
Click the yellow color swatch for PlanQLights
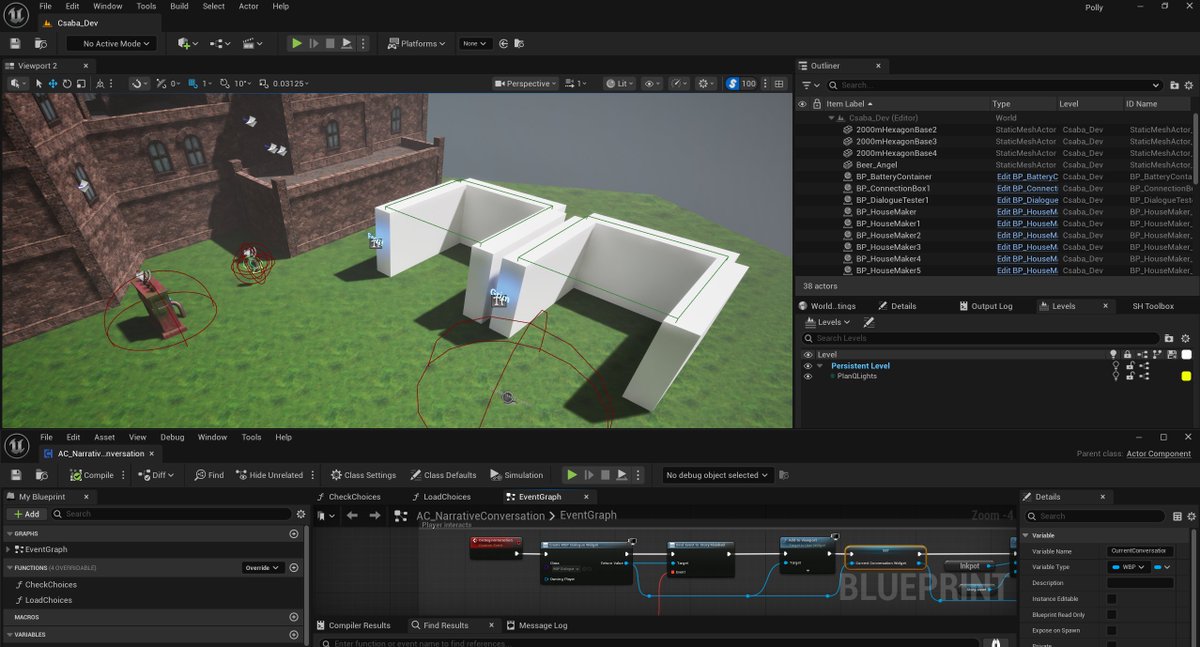pyautogui.click(x=1187, y=376)
